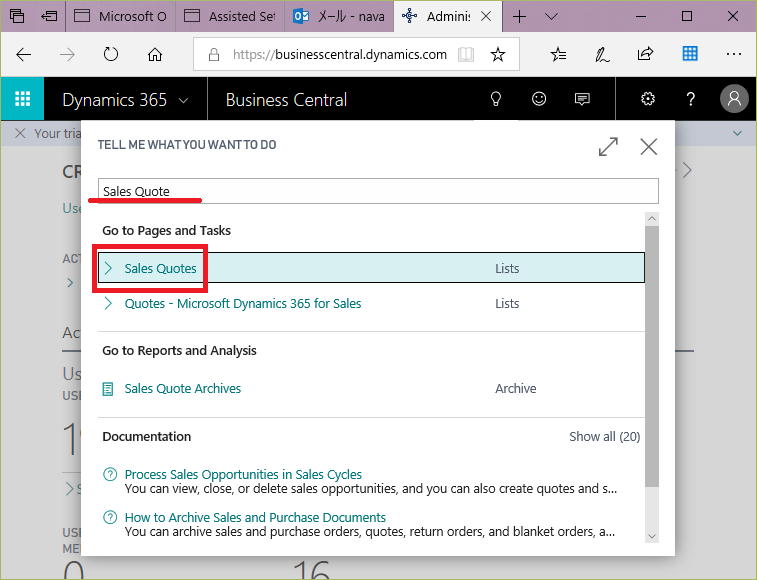Open the favorites hub icon
757x580 pixels.
559,54
